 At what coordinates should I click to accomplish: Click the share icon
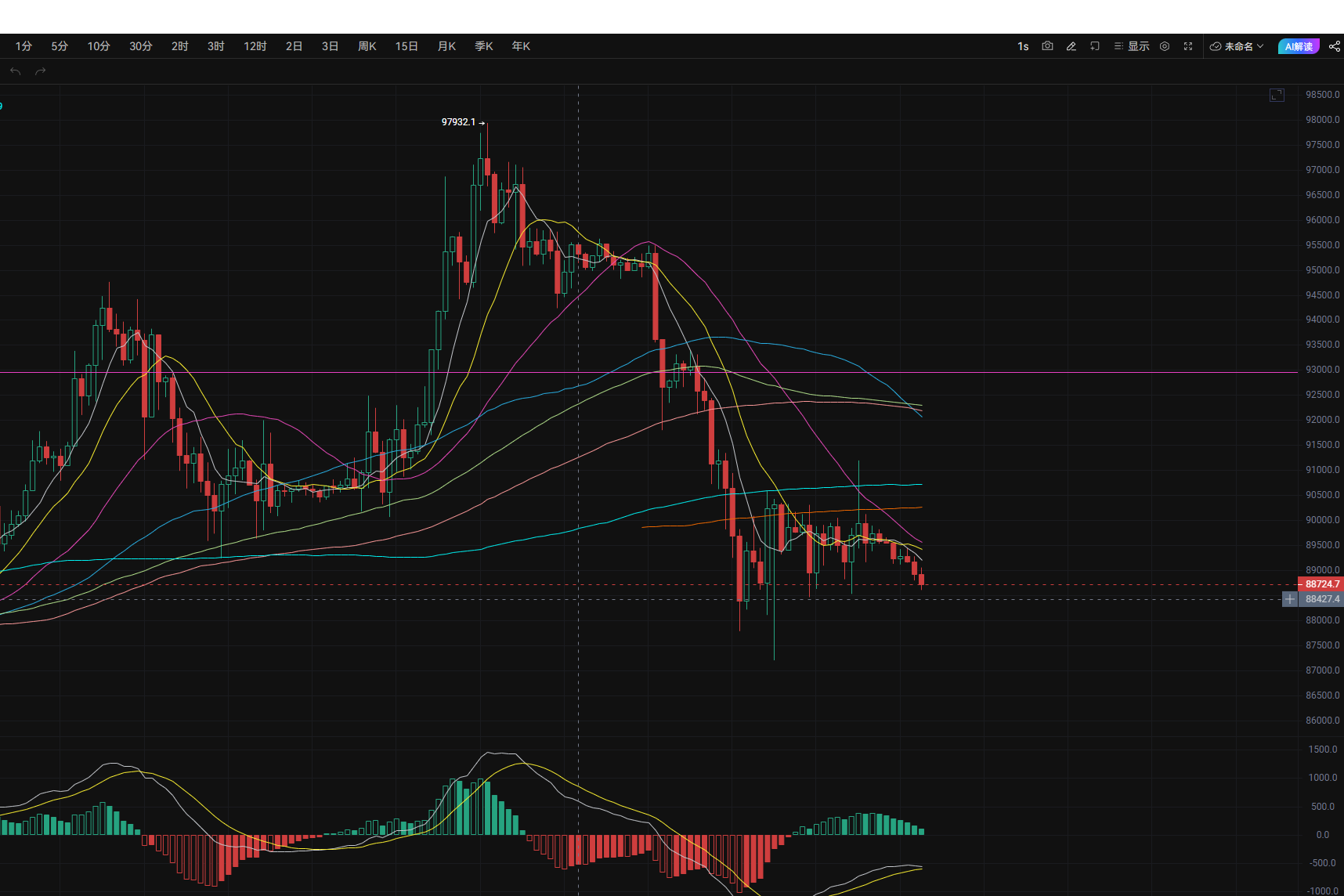click(x=1335, y=46)
